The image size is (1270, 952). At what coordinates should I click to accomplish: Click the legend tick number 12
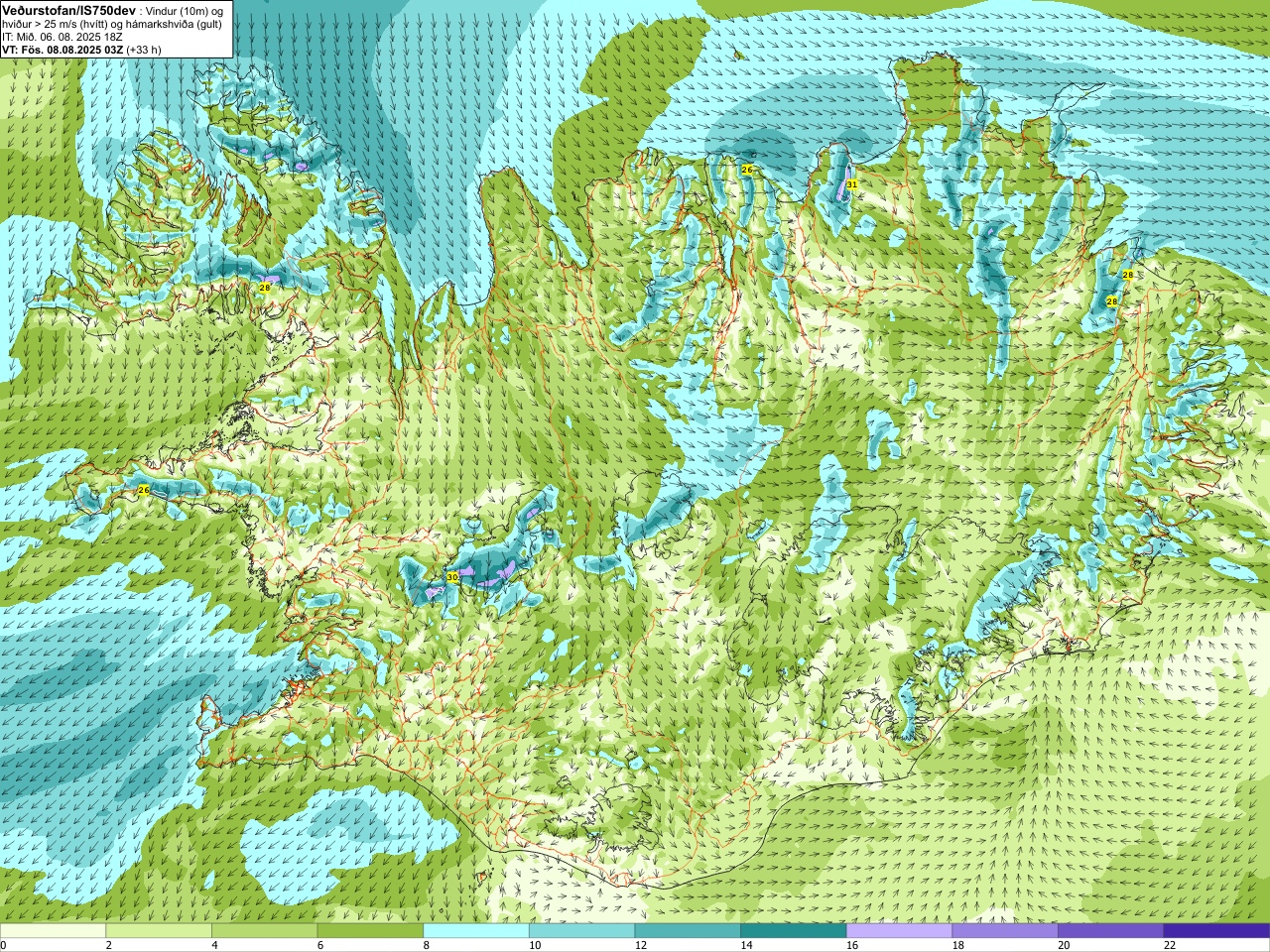click(640, 946)
